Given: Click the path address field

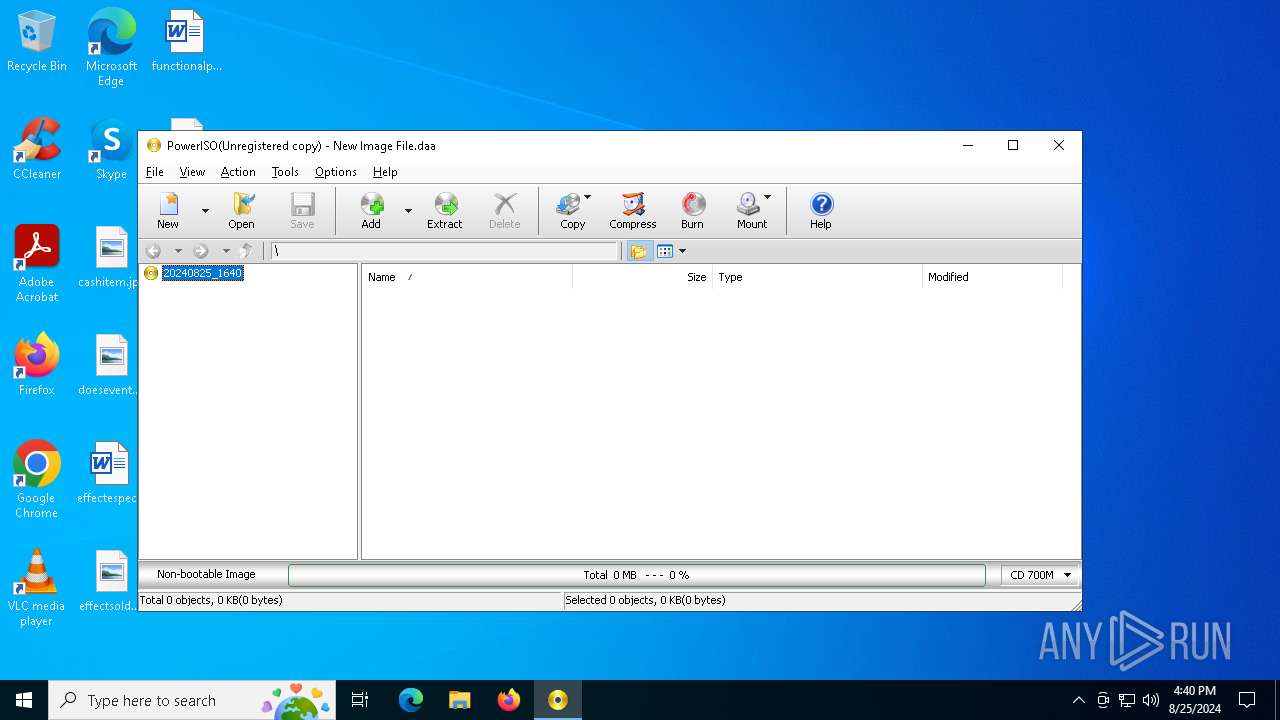Looking at the screenshot, I should 445,251.
